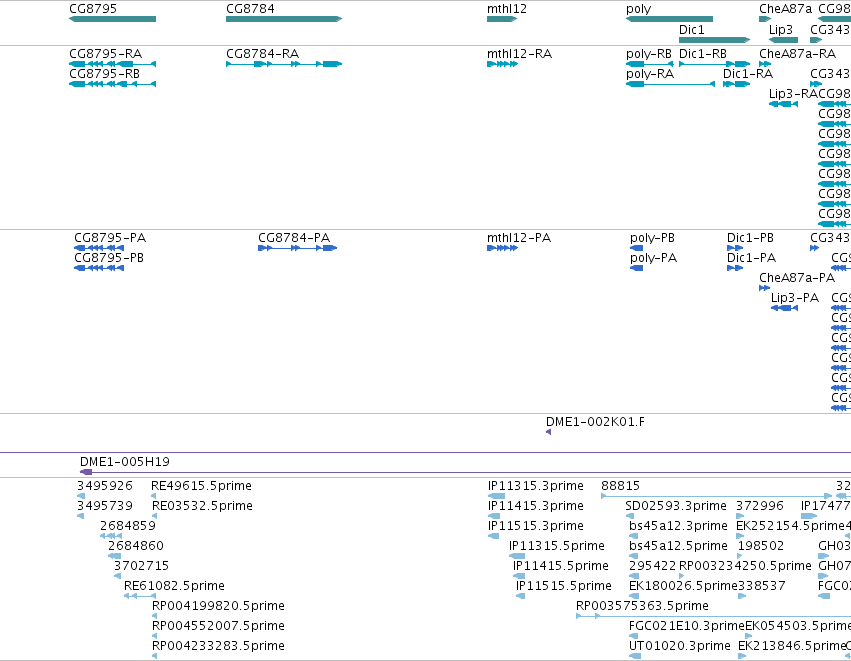Click the UT01020.3prime label
Viewport: 851px width, 661px height.
click(x=679, y=646)
